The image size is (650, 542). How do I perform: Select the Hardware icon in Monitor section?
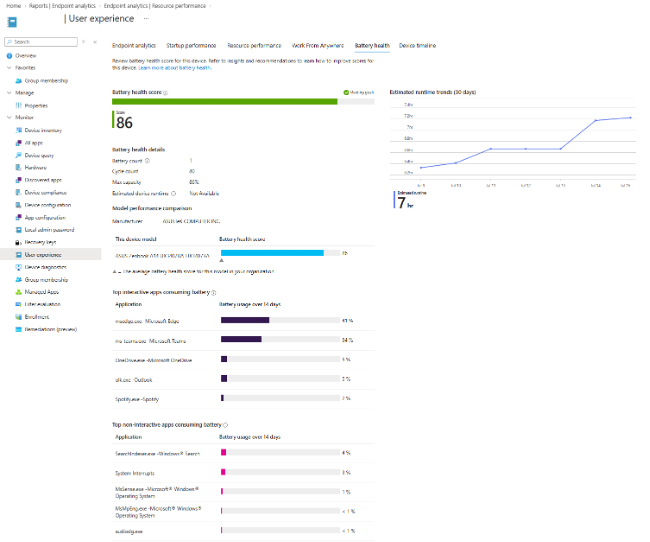pyautogui.click(x=18, y=168)
